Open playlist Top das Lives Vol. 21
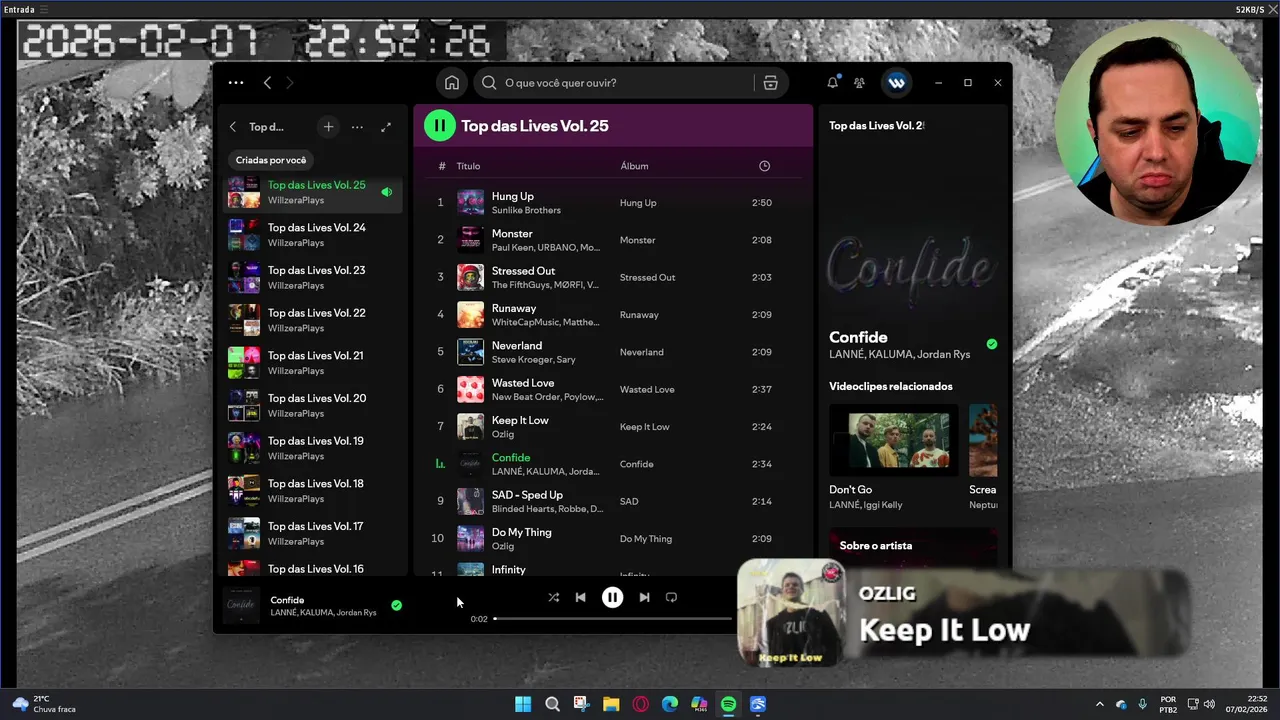1280x720 pixels. click(x=312, y=363)
